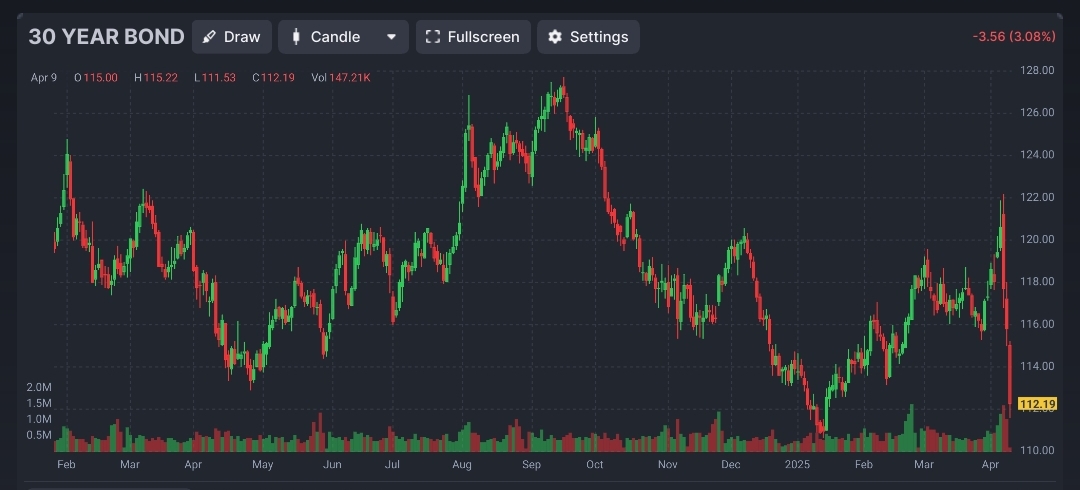Viewport: 1080px width, 490px height.
Task: Click the 1.5M volume axis label
Action: [39, 403]
